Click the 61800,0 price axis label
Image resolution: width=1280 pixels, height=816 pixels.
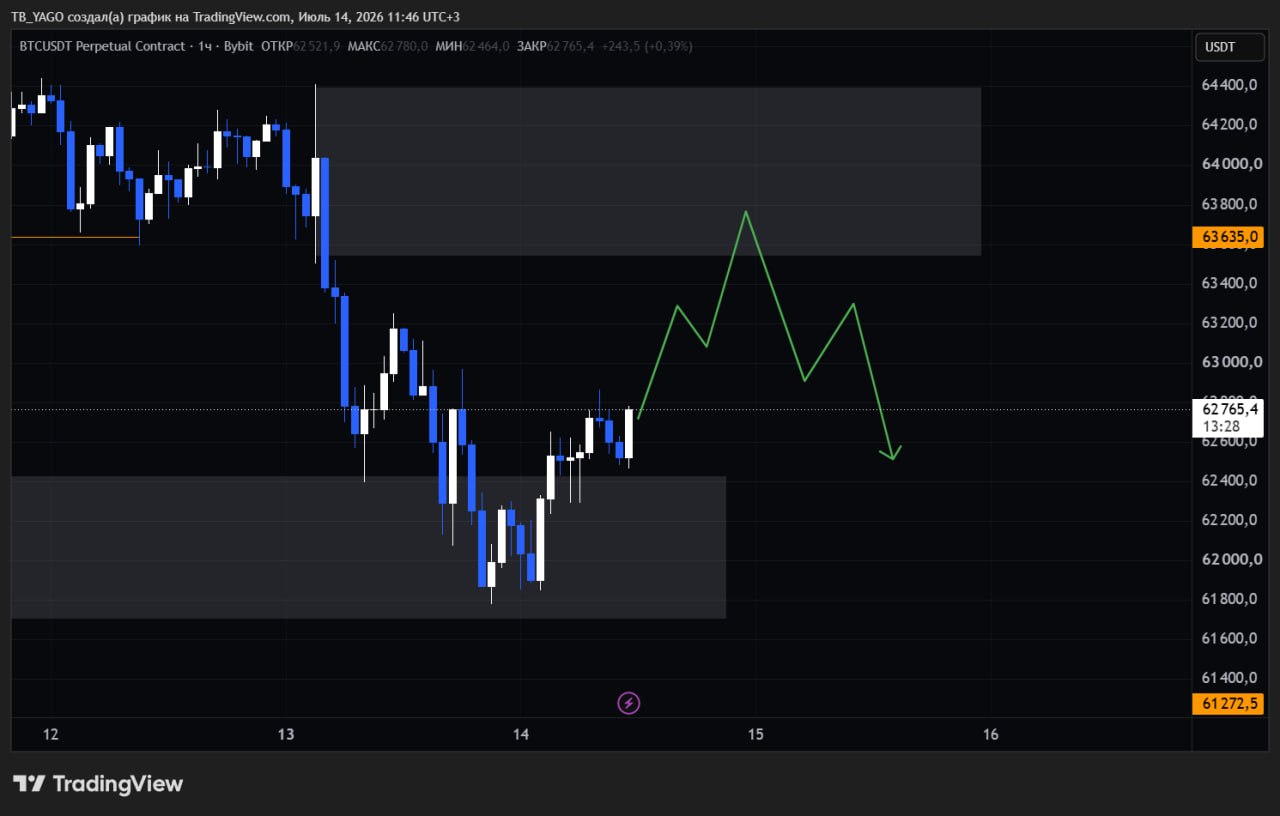tap(1230, 599)
